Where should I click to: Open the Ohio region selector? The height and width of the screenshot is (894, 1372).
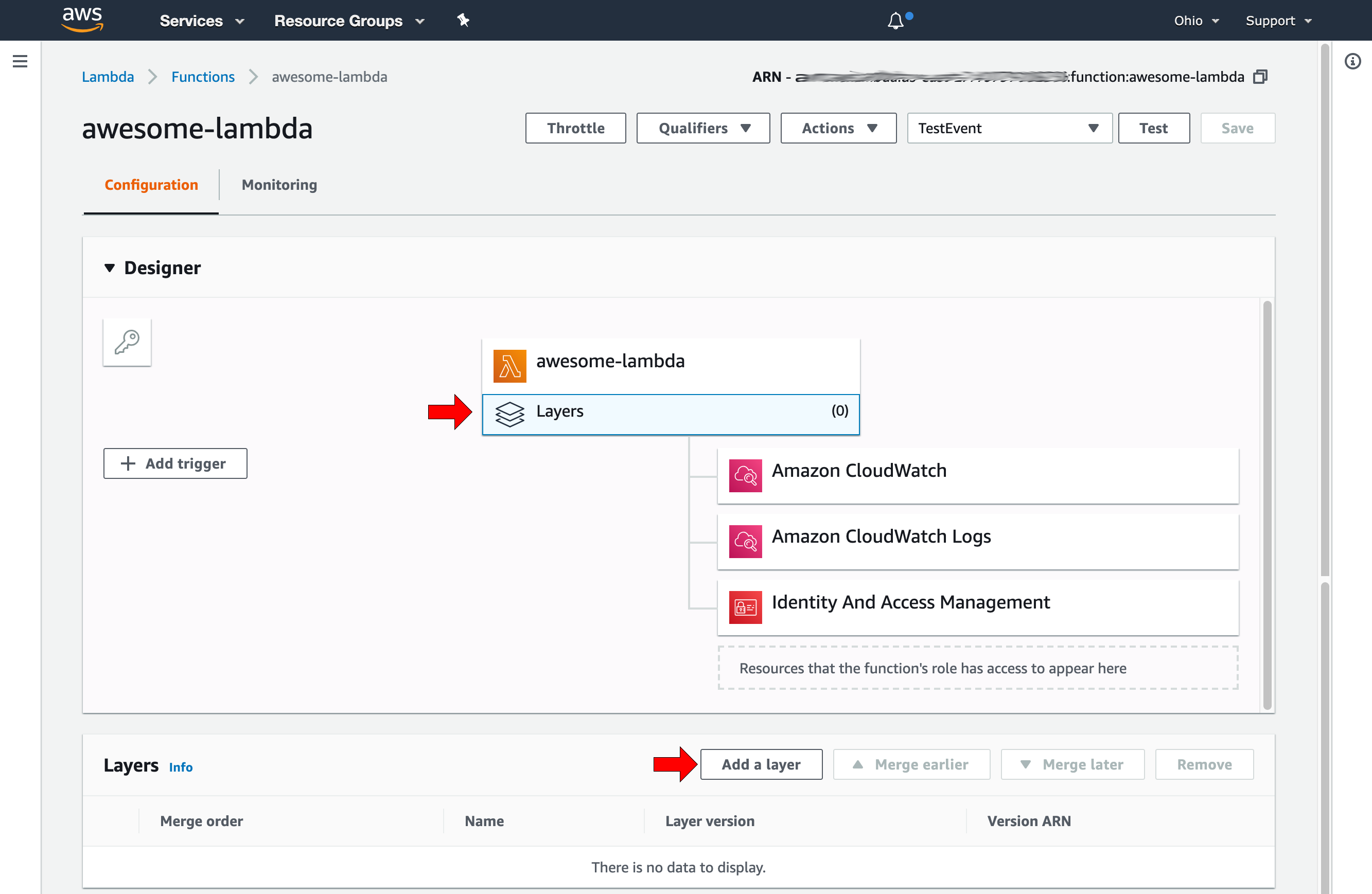1196,21
